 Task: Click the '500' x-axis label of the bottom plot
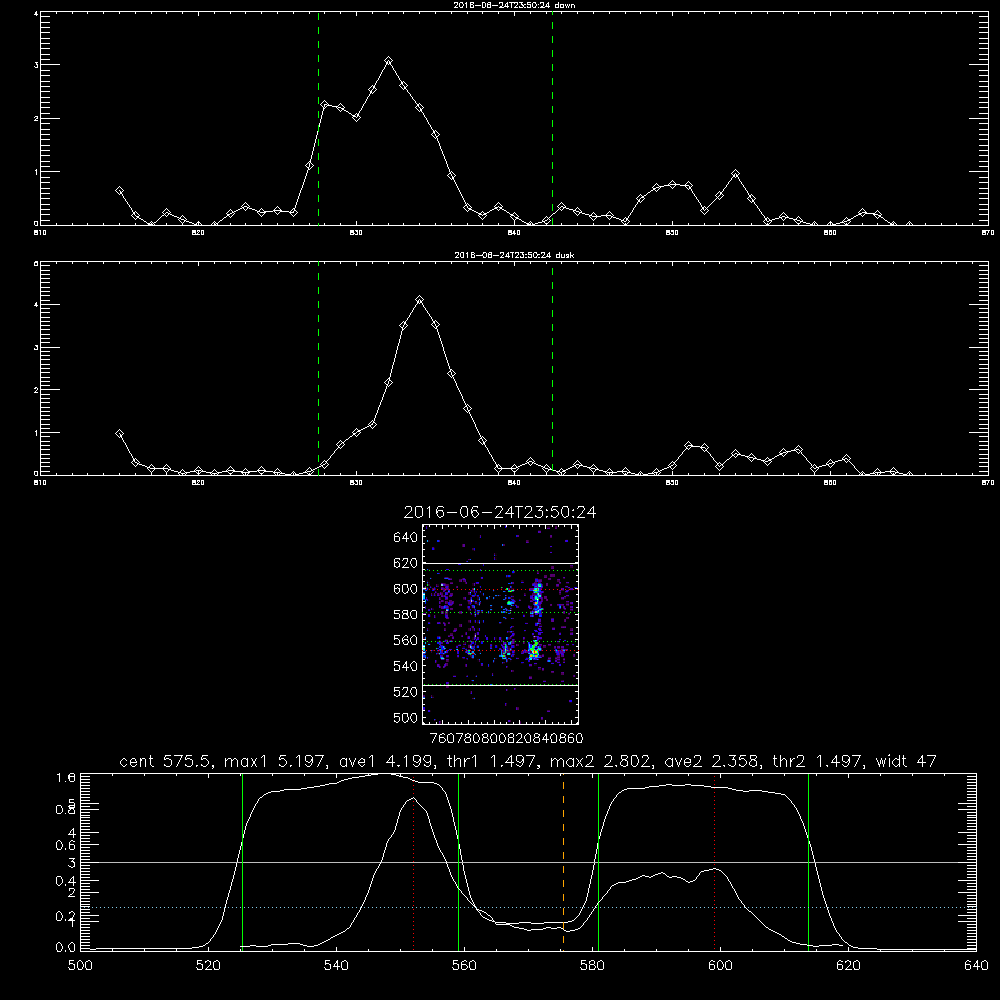tap(80, 966)
